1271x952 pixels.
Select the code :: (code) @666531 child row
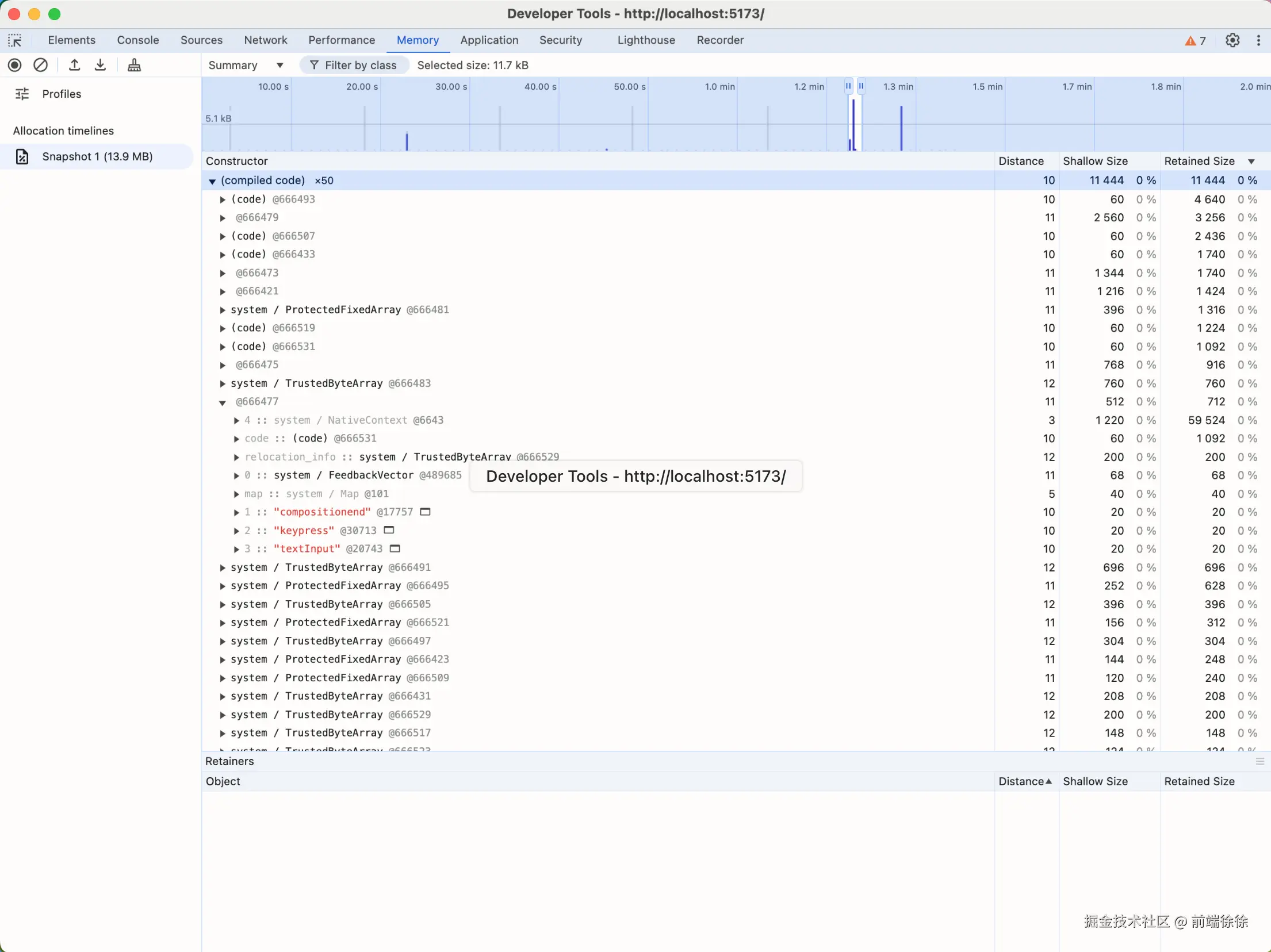click(x=736, y=438)
